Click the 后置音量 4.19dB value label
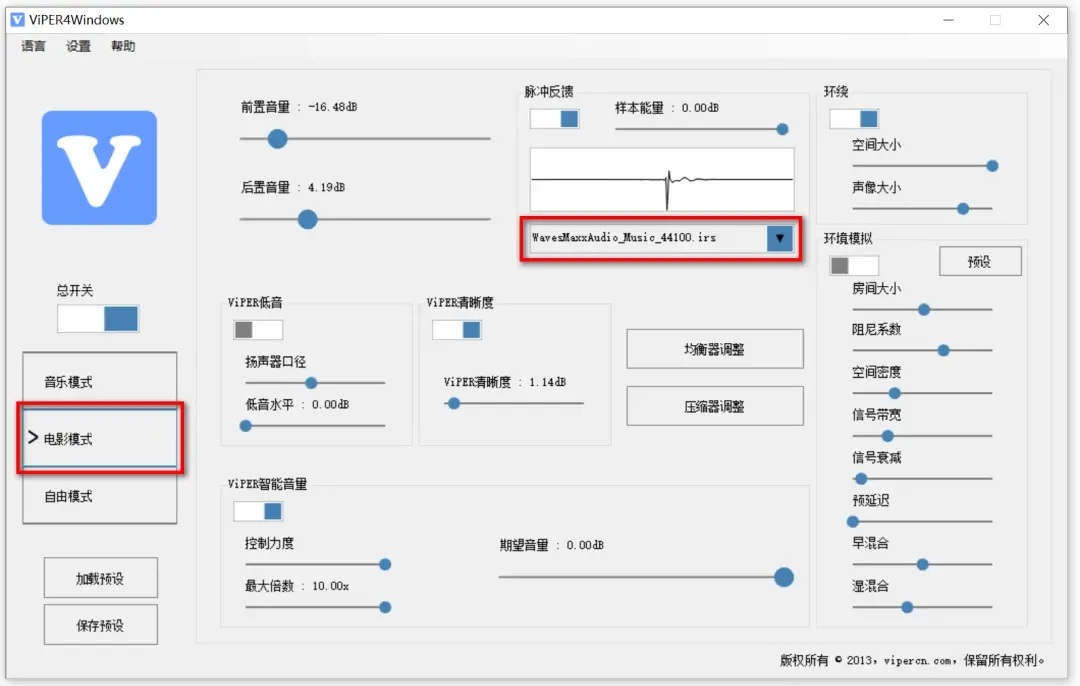 (326, 187)
